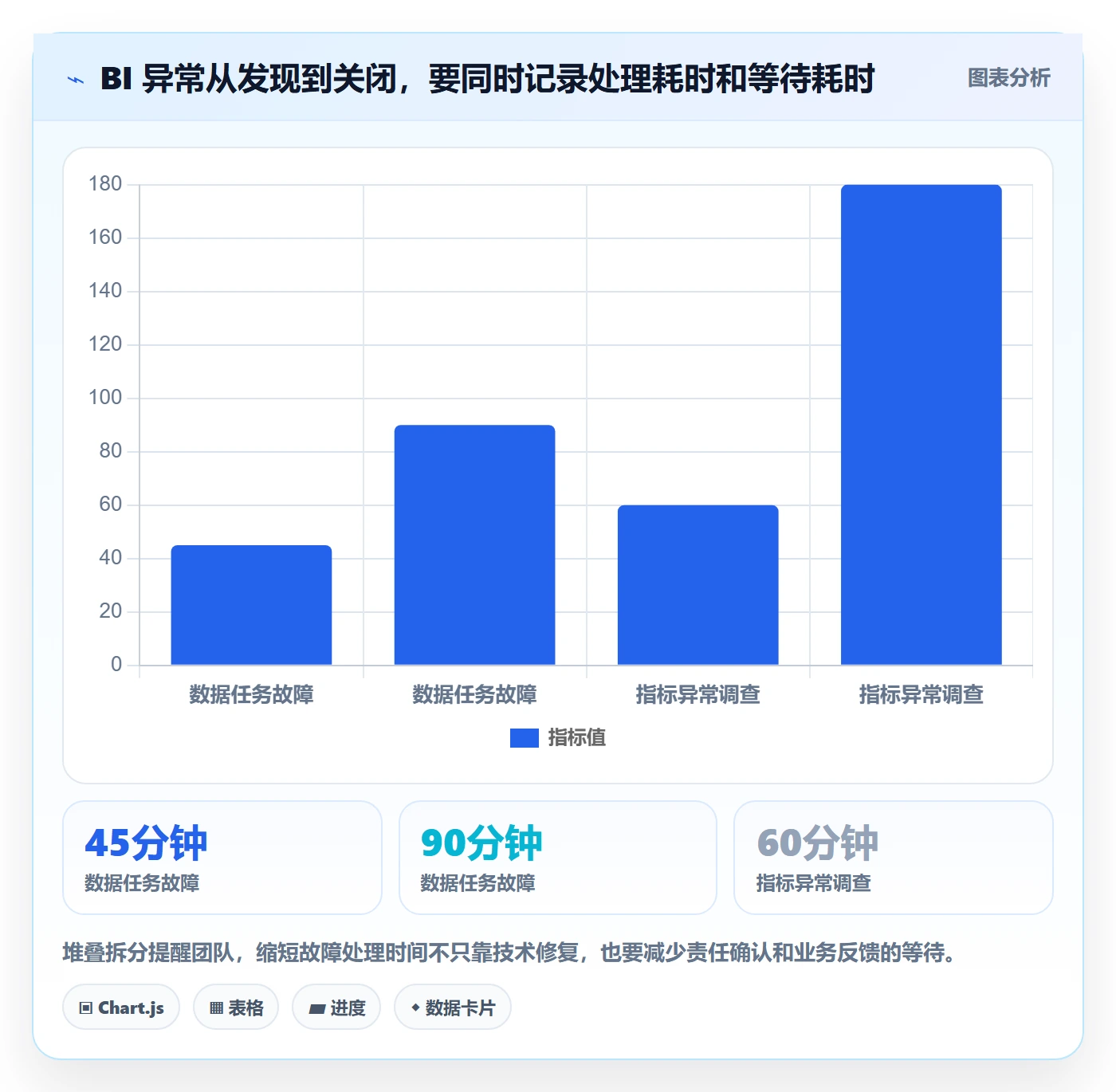The image size is (1116, 1092).
Task: Click the 80 y-axis tick label
Action: point(111,451)
